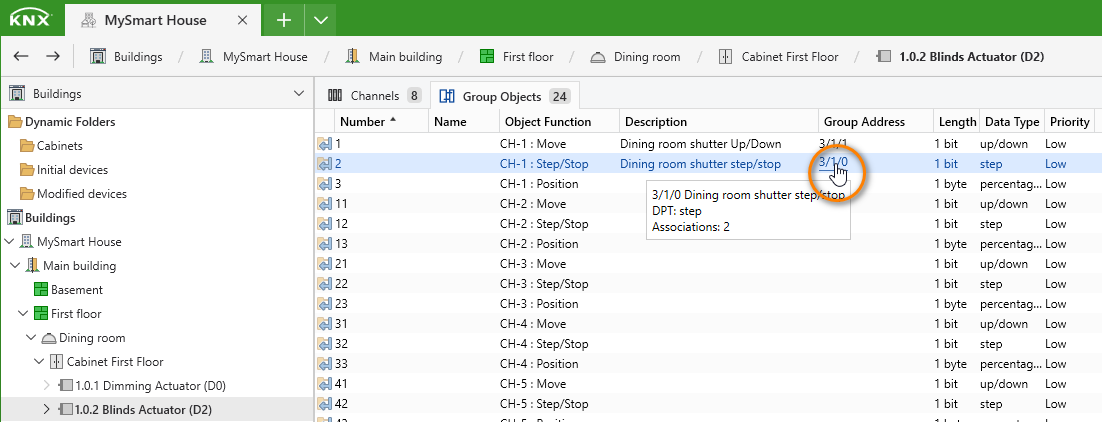Click group object icon of row 11
This screenshot has width=1102, height=426.
[324, 204]
